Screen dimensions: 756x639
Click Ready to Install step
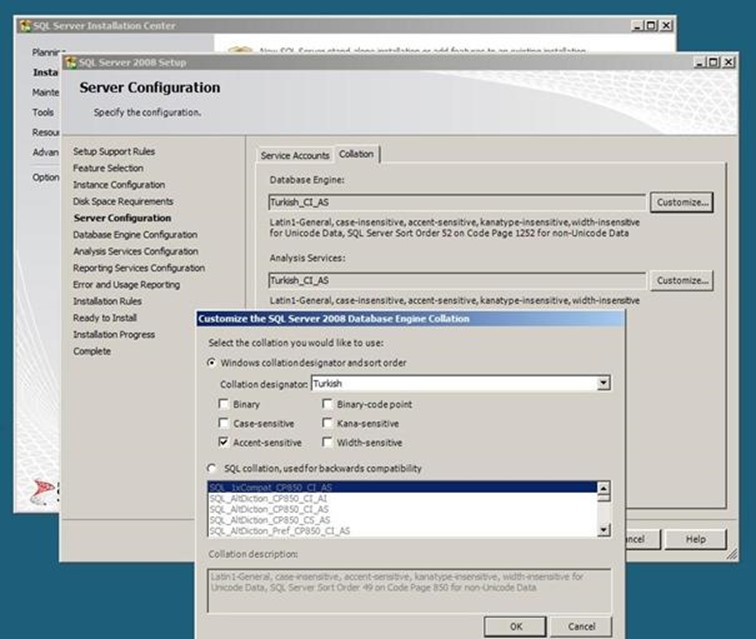tap(105, 318)
